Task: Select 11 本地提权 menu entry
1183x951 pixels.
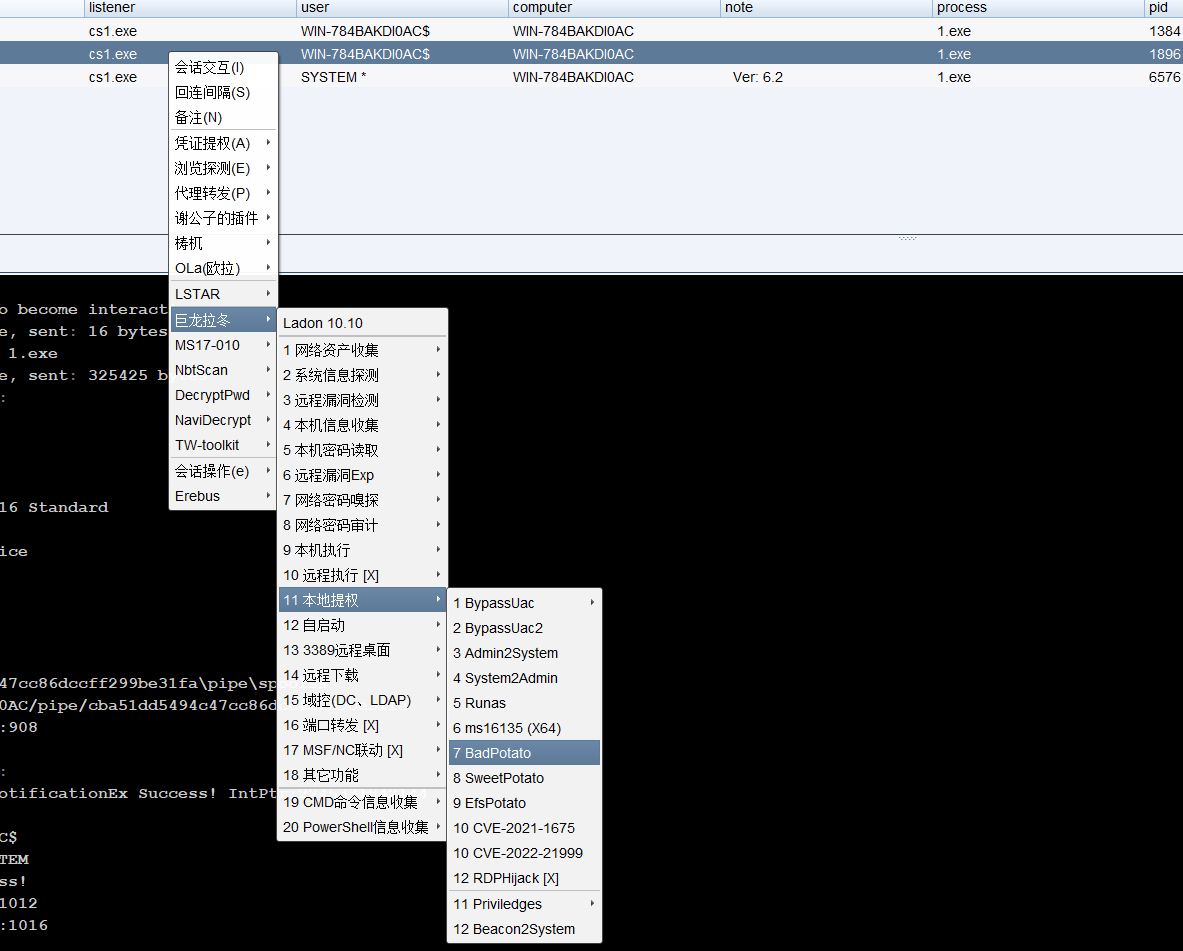Action: point(362,600)
